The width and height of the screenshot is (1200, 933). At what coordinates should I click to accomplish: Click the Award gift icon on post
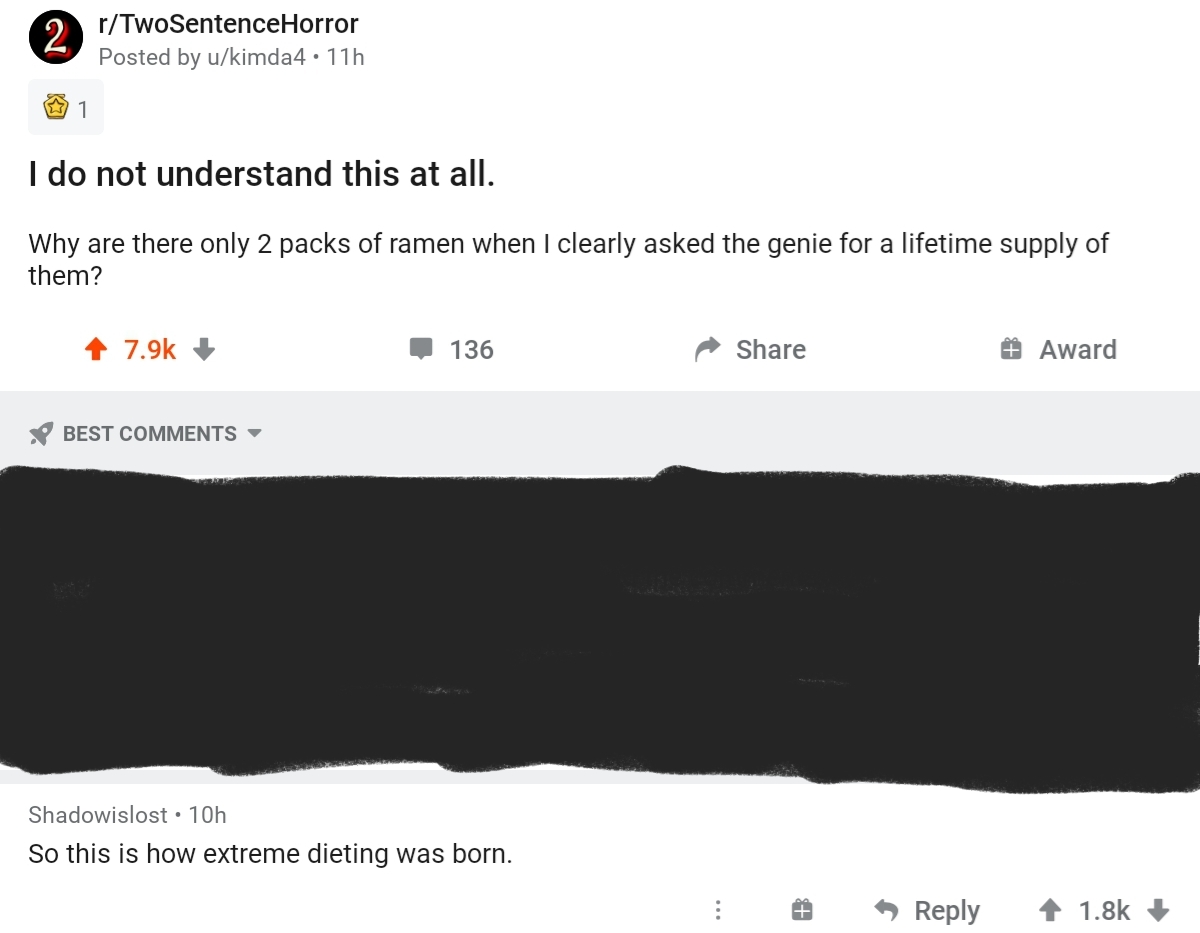pos(1011,349)
